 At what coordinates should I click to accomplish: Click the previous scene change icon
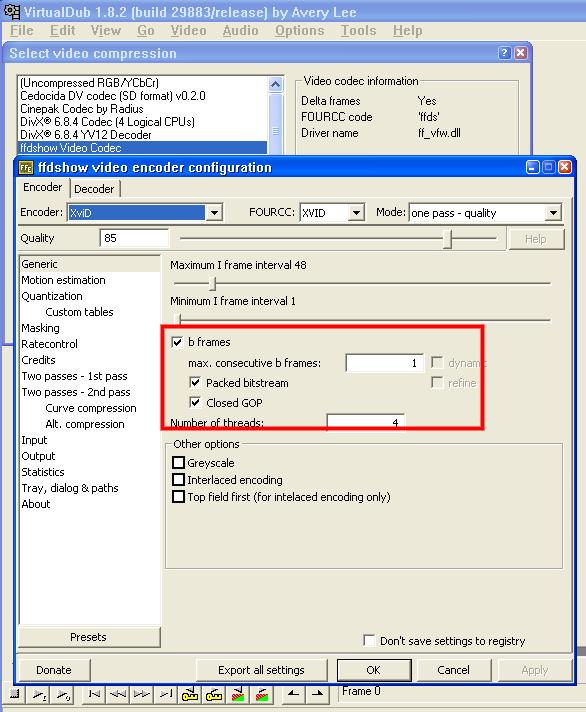(x=238, y=694)
